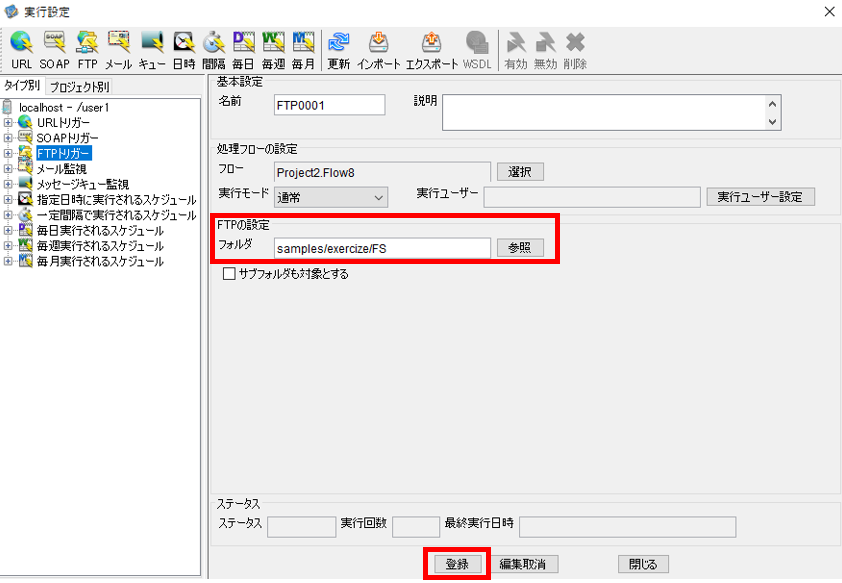This screenshot has width=842, height=583.
Task: Click the description box scroll down arrow
Action: [x=772, y=122]
